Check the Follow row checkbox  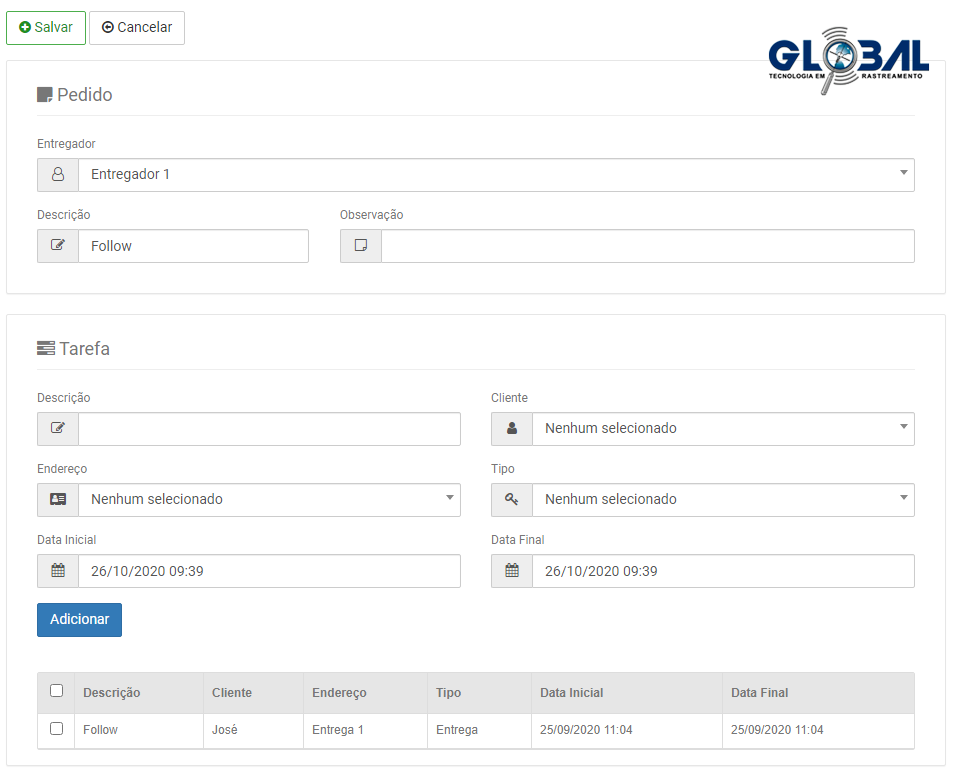point(56,729)
